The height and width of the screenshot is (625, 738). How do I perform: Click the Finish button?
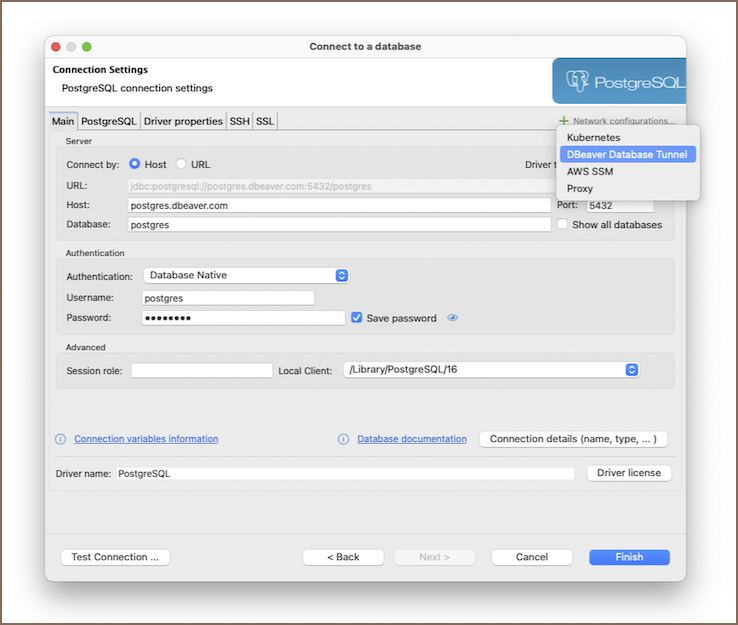tap(629, 557)
